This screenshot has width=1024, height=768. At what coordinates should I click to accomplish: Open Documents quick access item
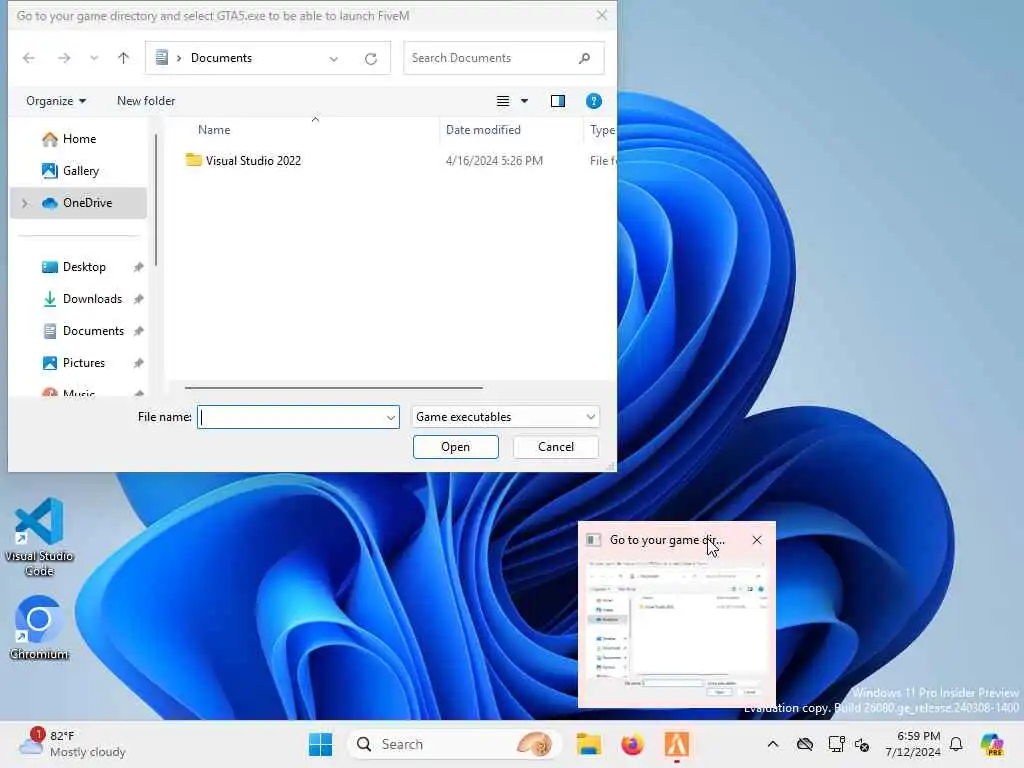pos(93,331)
